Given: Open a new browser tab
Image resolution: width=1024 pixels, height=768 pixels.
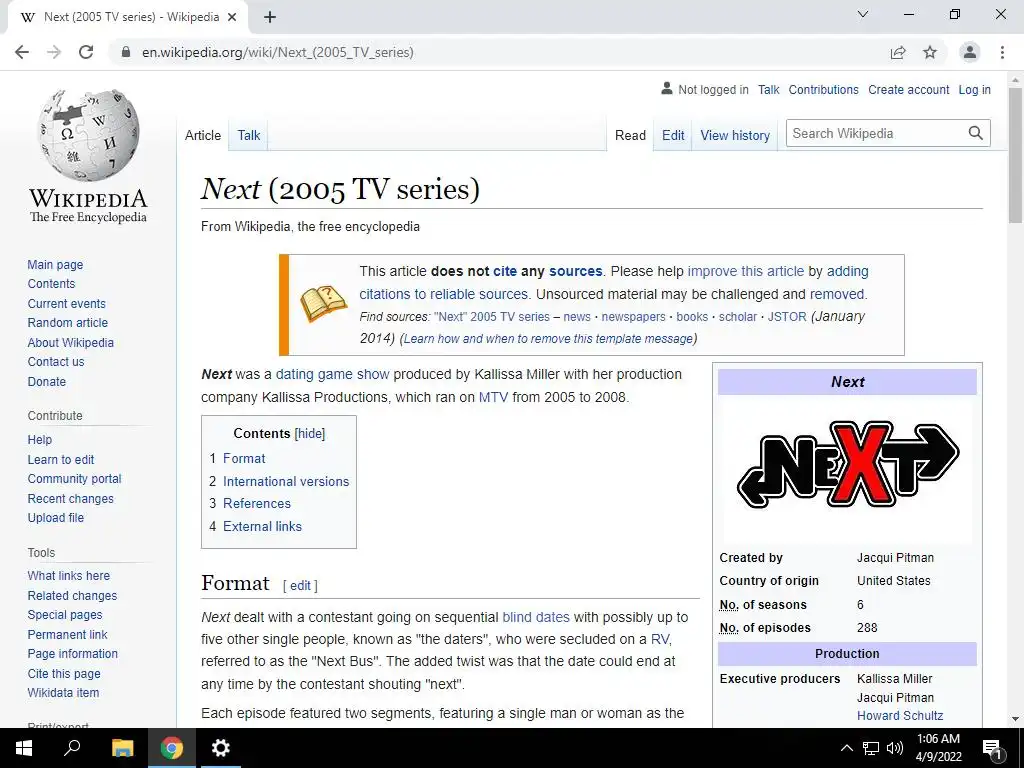Looking at the screenshot, I should pos(270,17).
